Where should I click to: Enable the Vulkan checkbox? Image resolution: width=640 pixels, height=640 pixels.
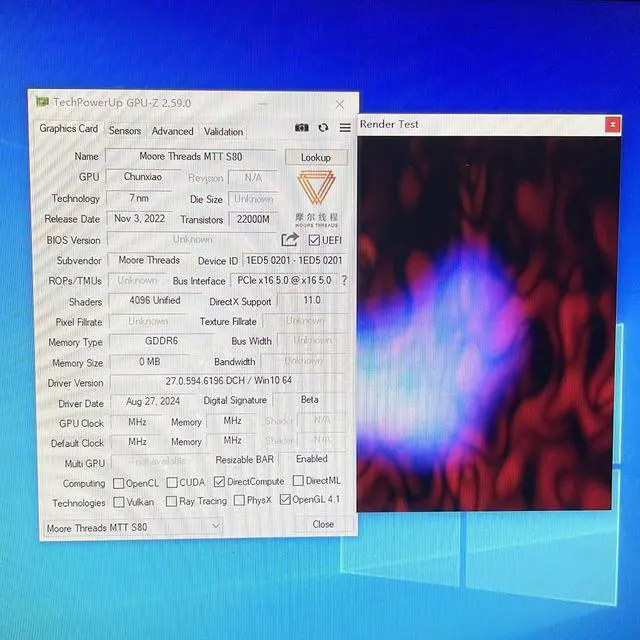point(119,502)
